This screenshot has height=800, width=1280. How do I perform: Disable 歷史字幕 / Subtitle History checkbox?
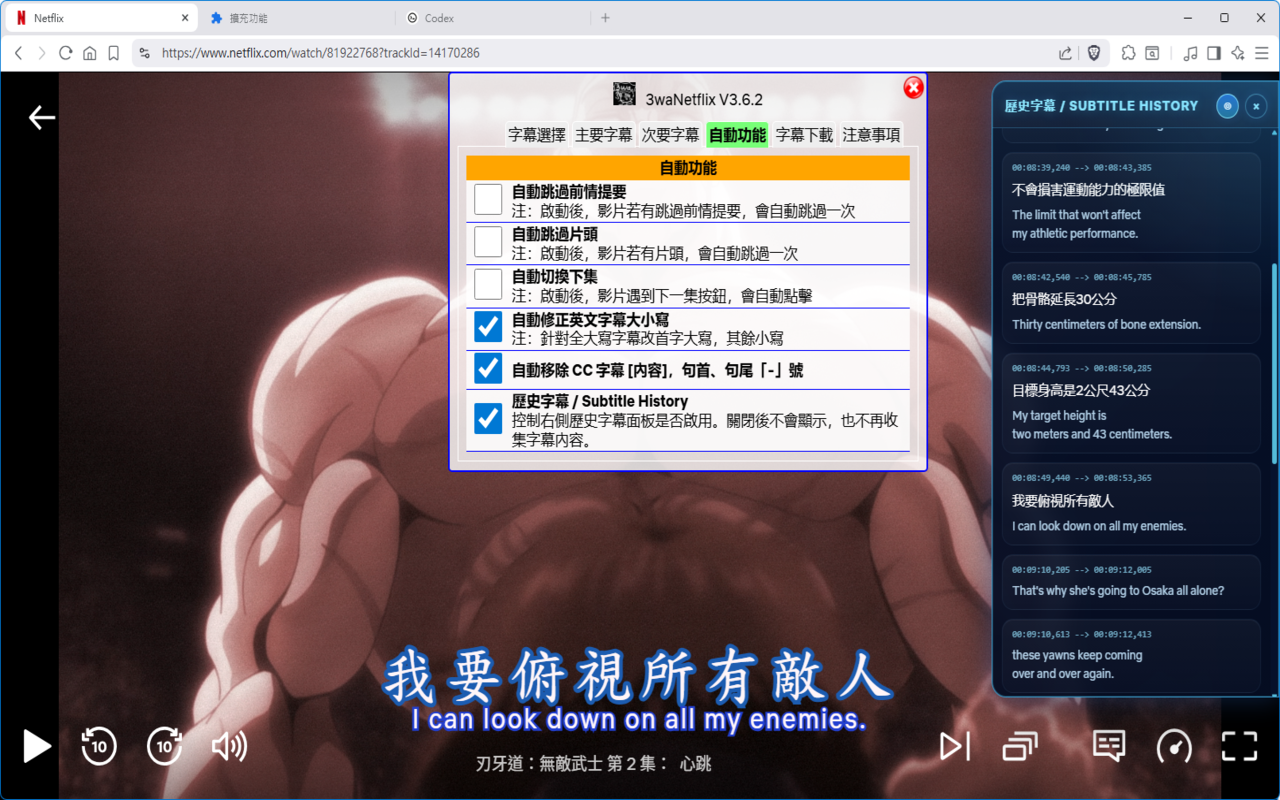point(488,418)
